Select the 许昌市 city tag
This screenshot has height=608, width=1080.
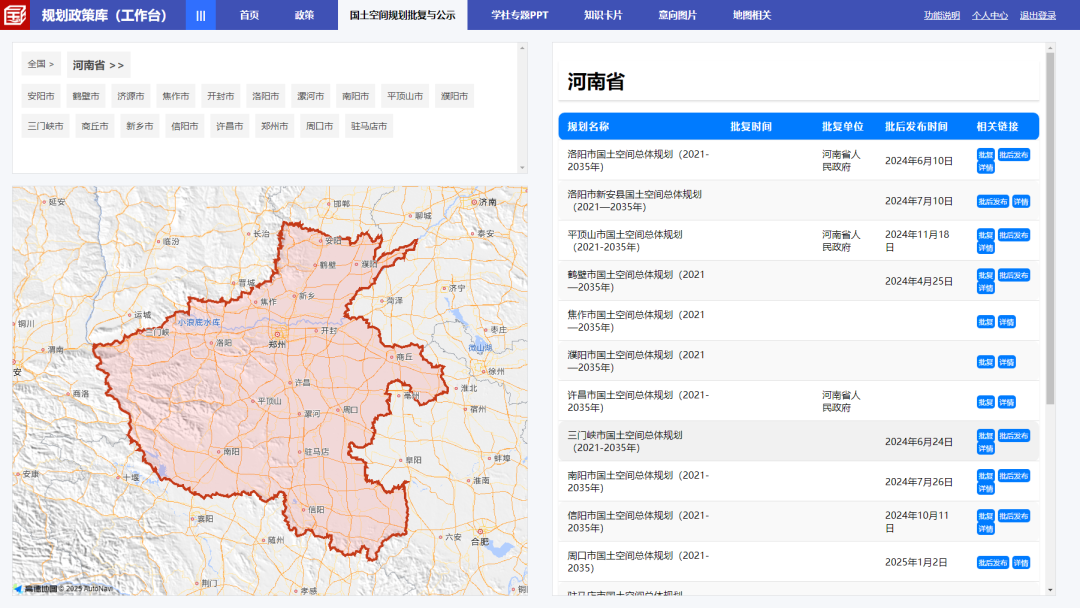pos(229,126)
